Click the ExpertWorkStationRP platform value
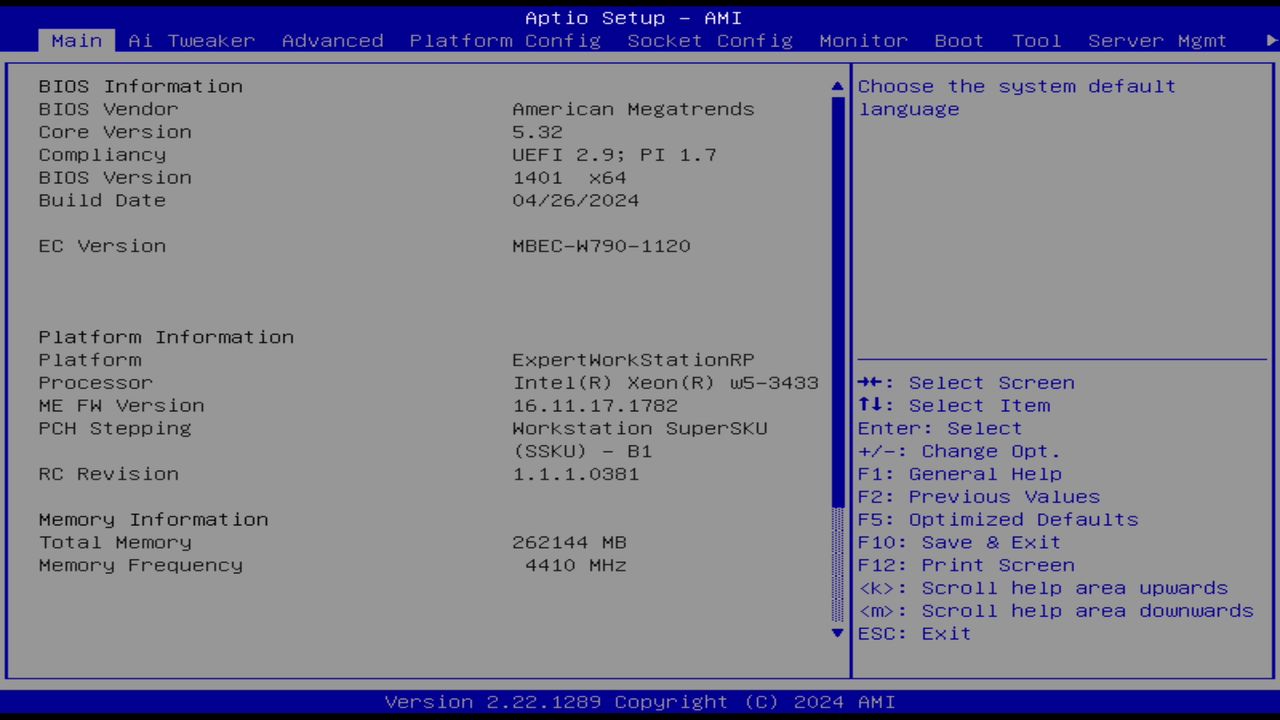This screenshot has width=1280, height=720. [x=634, y=360]
